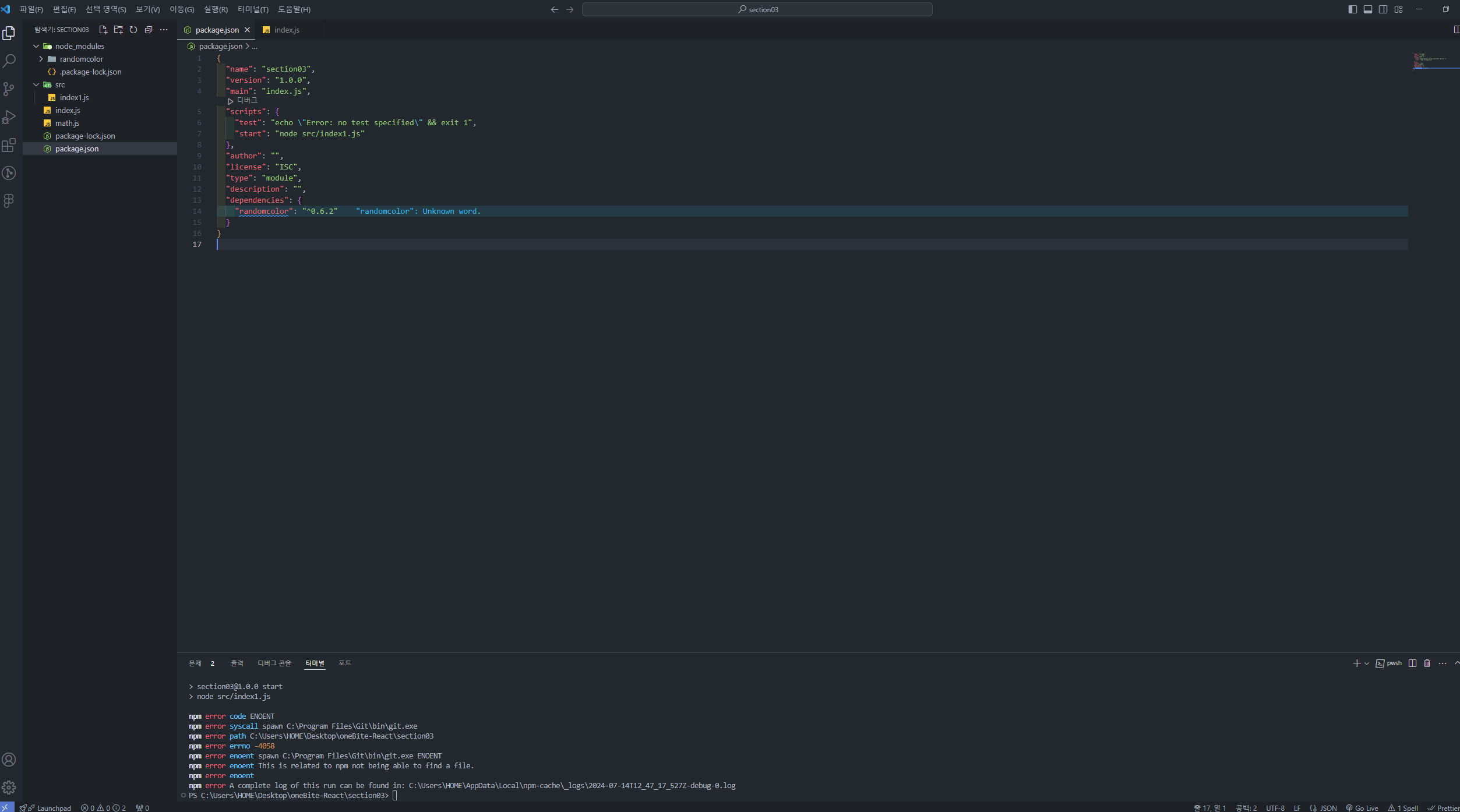
Task: Open the Source Control view
Action: 9,89
